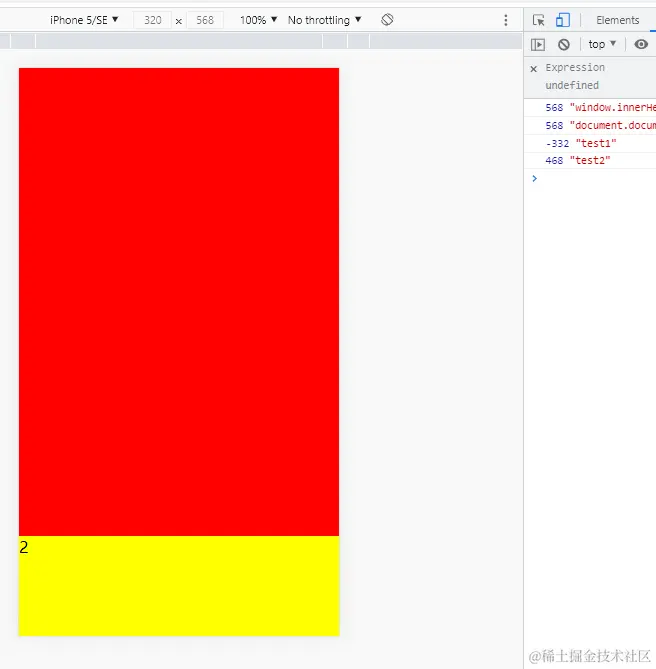Toggle the device toolbar icon
The width and height of the screenshot is (656, 669).
563,20
